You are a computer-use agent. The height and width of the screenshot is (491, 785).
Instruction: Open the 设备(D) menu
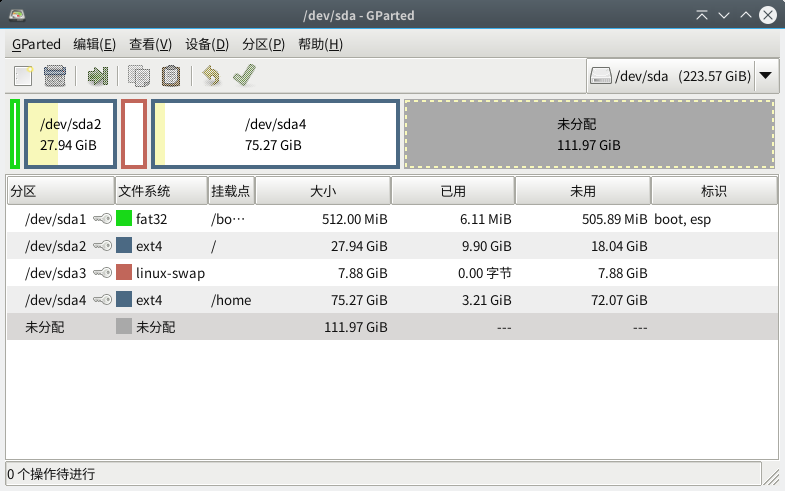[207, 44]
